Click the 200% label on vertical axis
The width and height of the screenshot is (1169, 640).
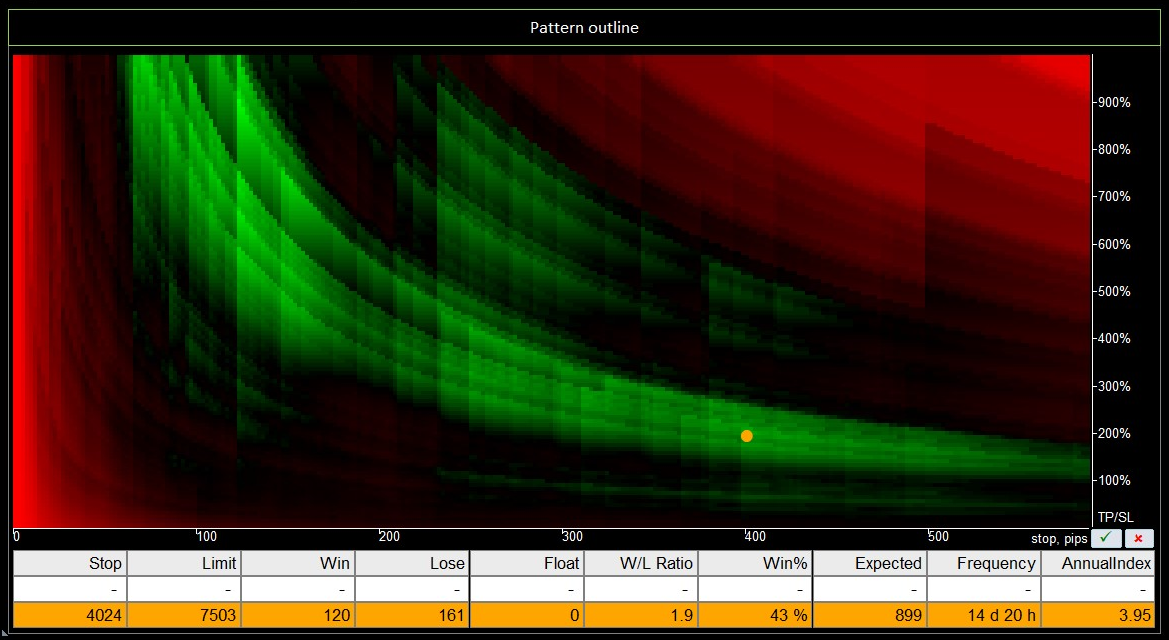[1114, 433]
